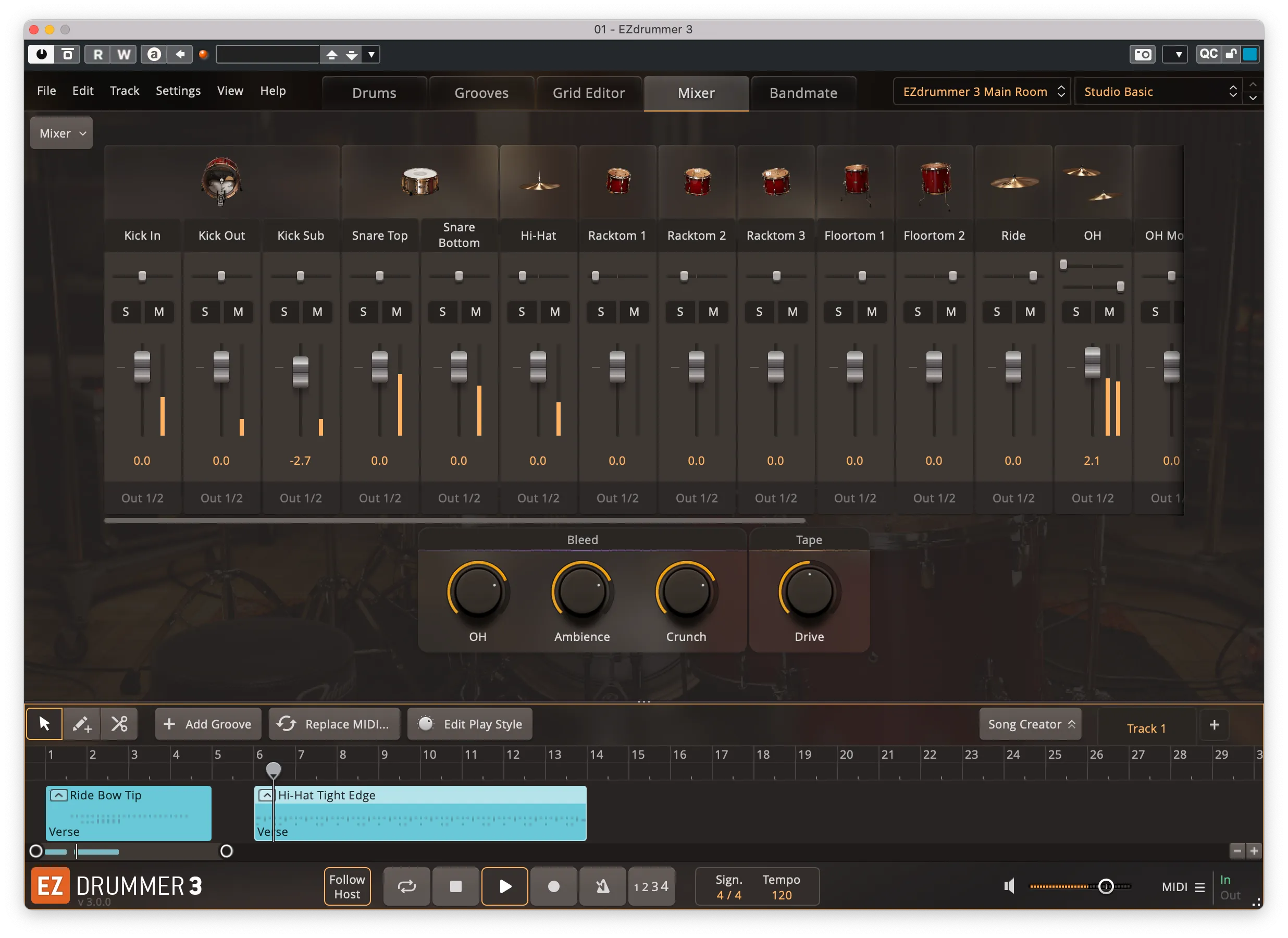The width and height of the screenshot is (1288, 938).
Task: Click the speaker volume icon
Action: [x=1009, y=886]
